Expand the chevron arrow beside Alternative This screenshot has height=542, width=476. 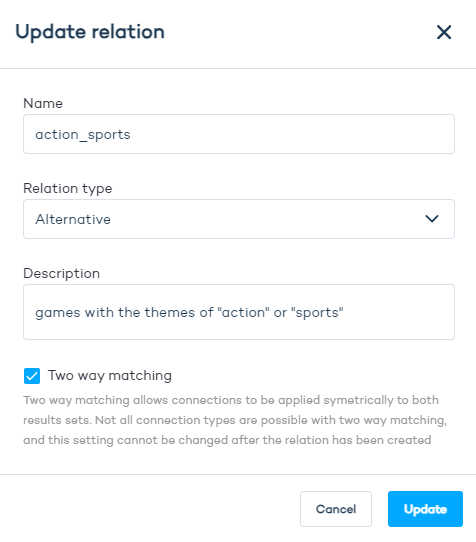click(432, 219)
